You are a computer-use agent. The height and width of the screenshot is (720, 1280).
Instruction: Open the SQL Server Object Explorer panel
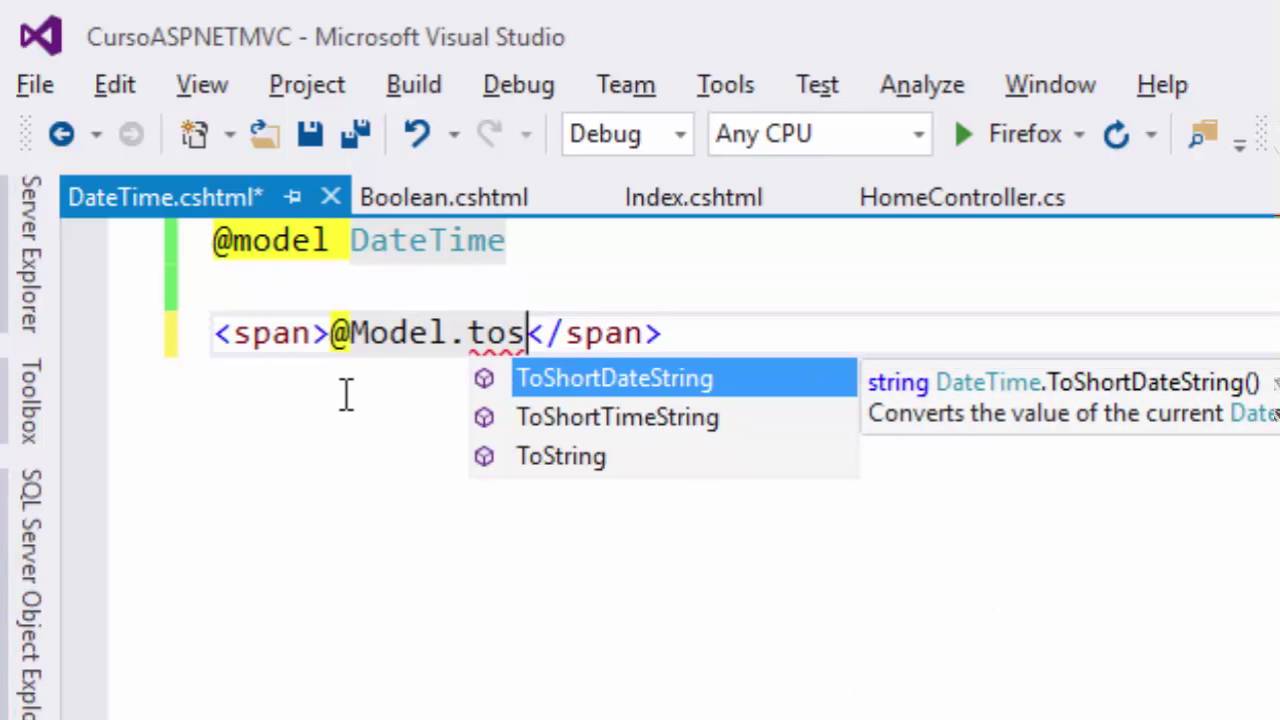pos(30,593)
